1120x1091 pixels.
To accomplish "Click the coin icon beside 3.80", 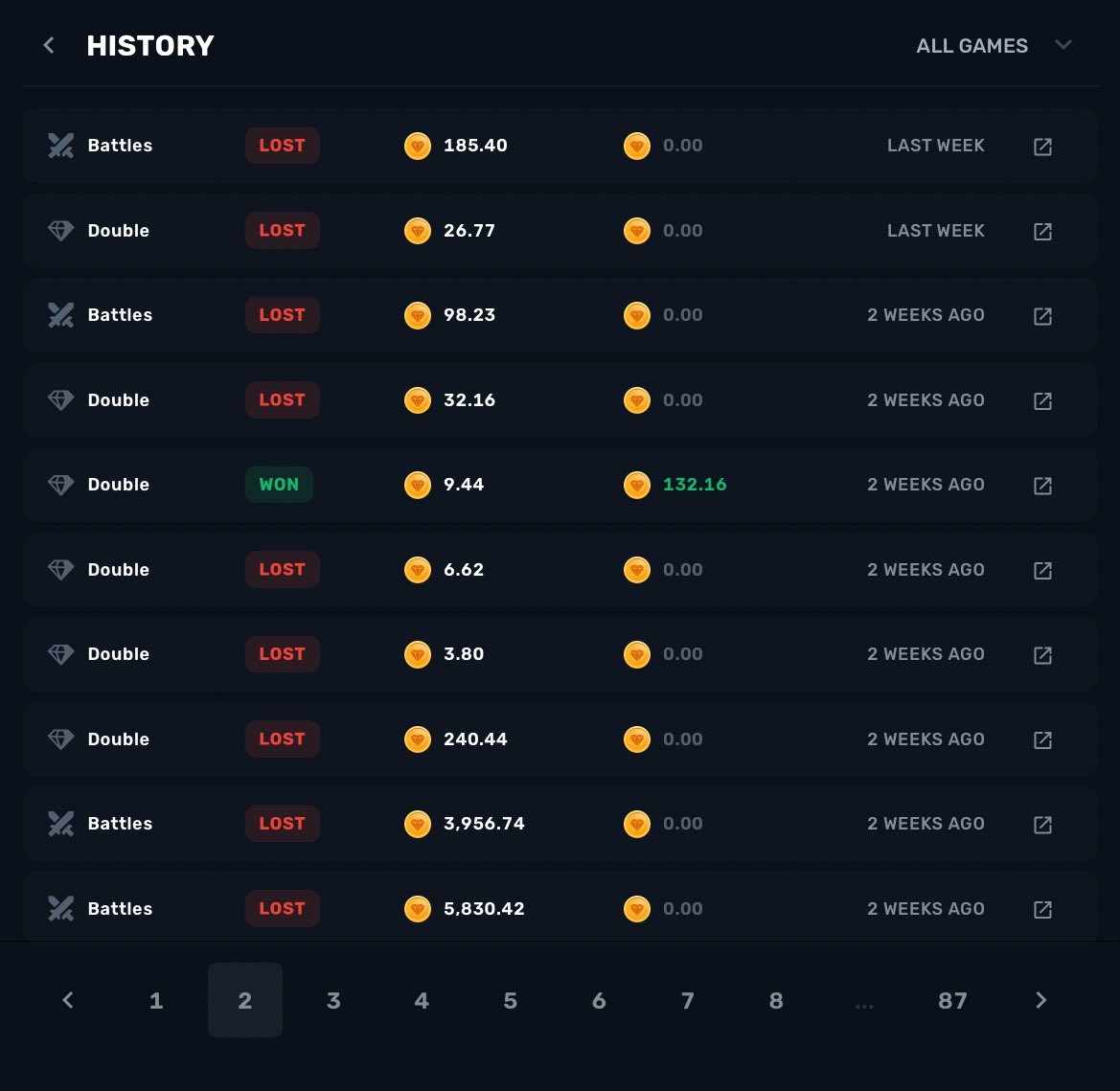I will coord(417,654).
